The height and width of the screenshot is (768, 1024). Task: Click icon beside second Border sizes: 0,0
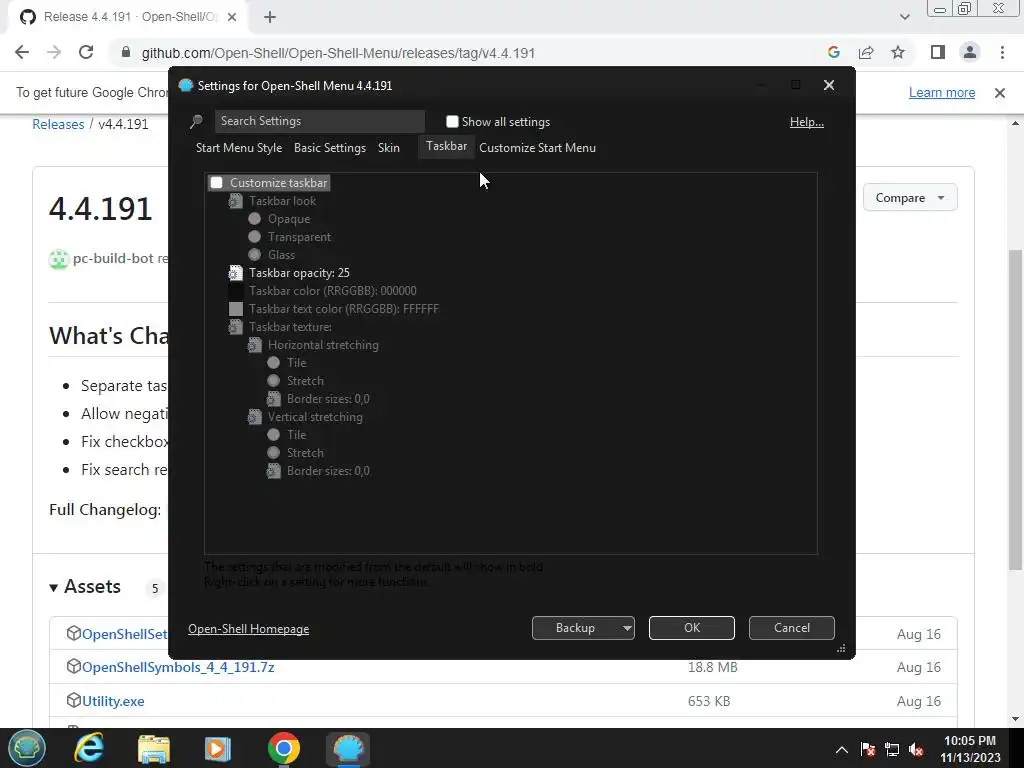click(x=274, y=471)
